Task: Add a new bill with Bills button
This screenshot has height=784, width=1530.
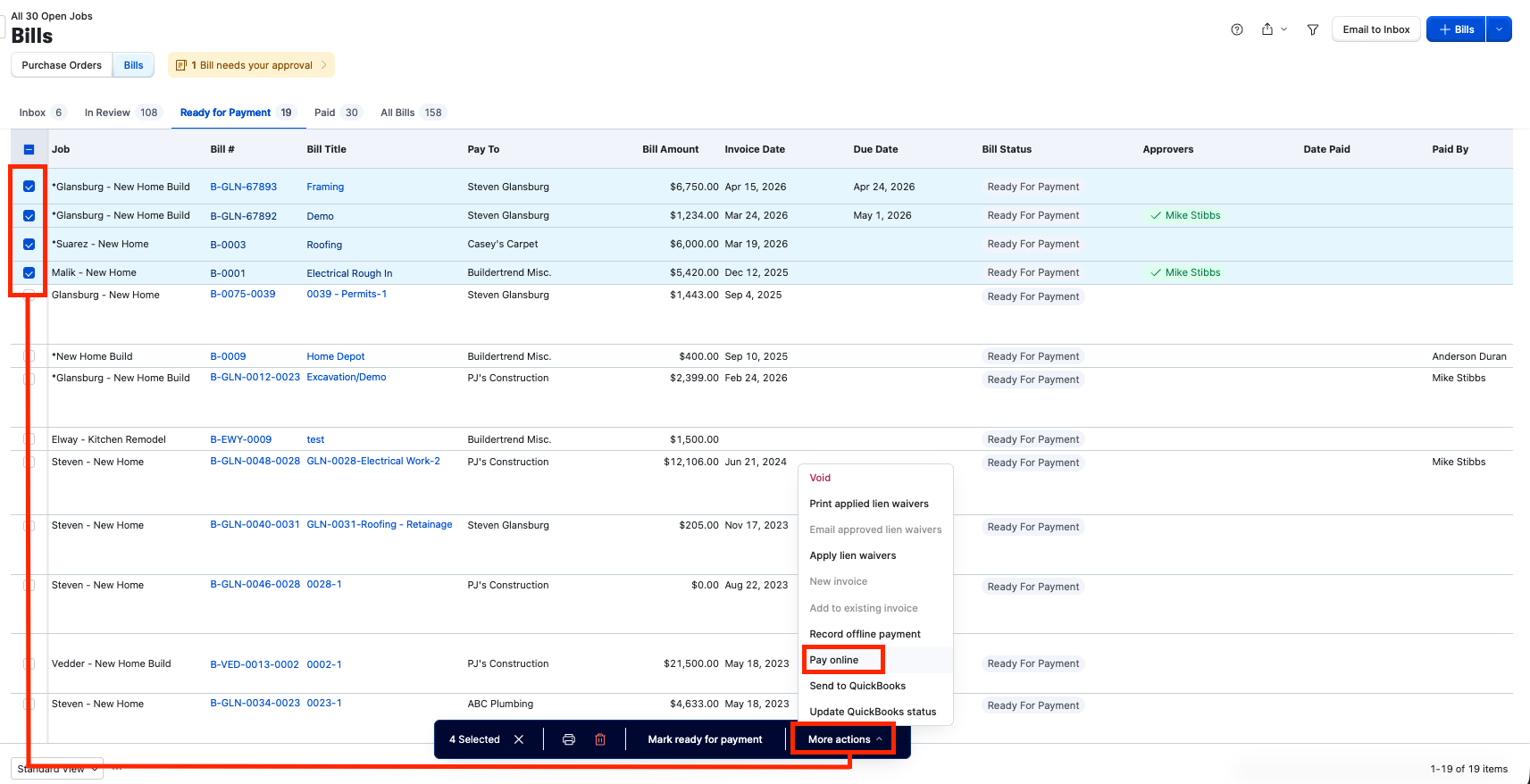Action: click(1456, 29)
